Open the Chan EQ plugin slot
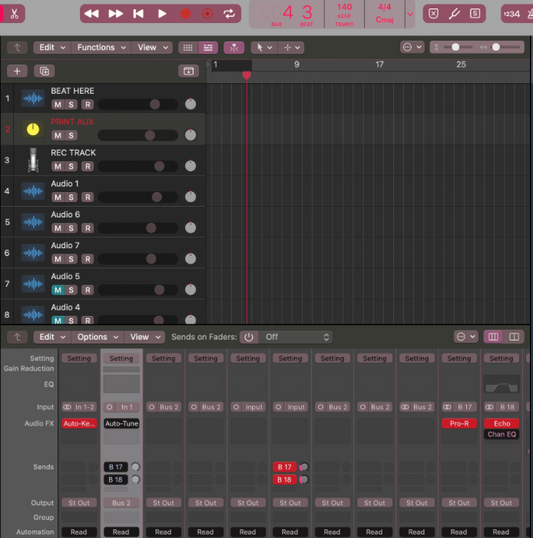This screenshot has height=538, width=533. 501,434
